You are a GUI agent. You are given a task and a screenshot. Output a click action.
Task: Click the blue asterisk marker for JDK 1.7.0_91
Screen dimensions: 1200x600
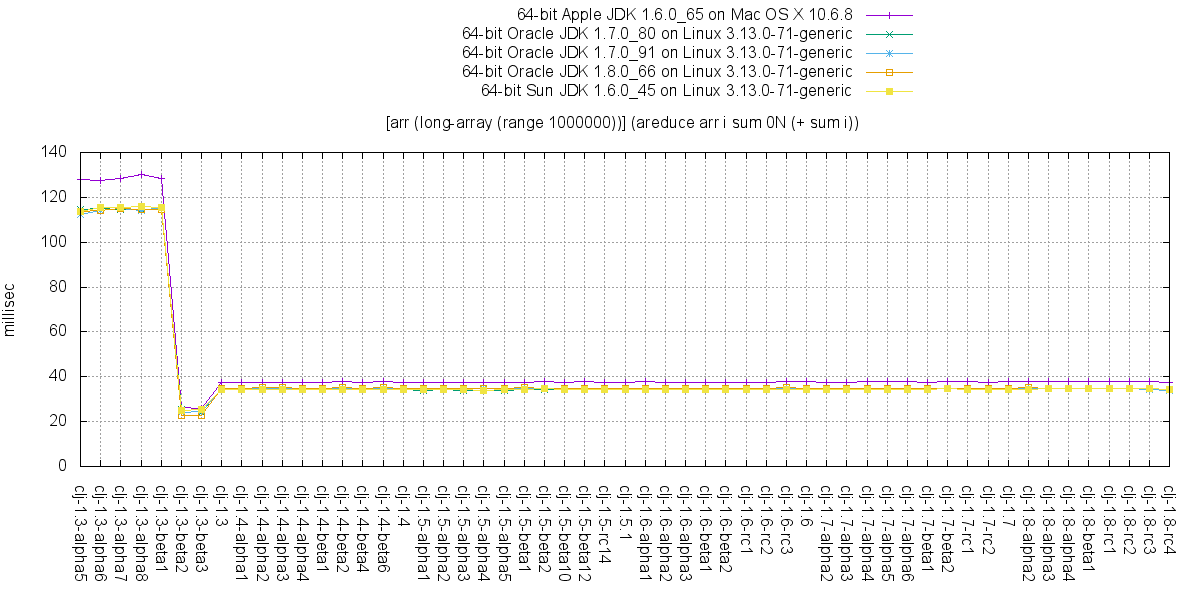(887, 52)
